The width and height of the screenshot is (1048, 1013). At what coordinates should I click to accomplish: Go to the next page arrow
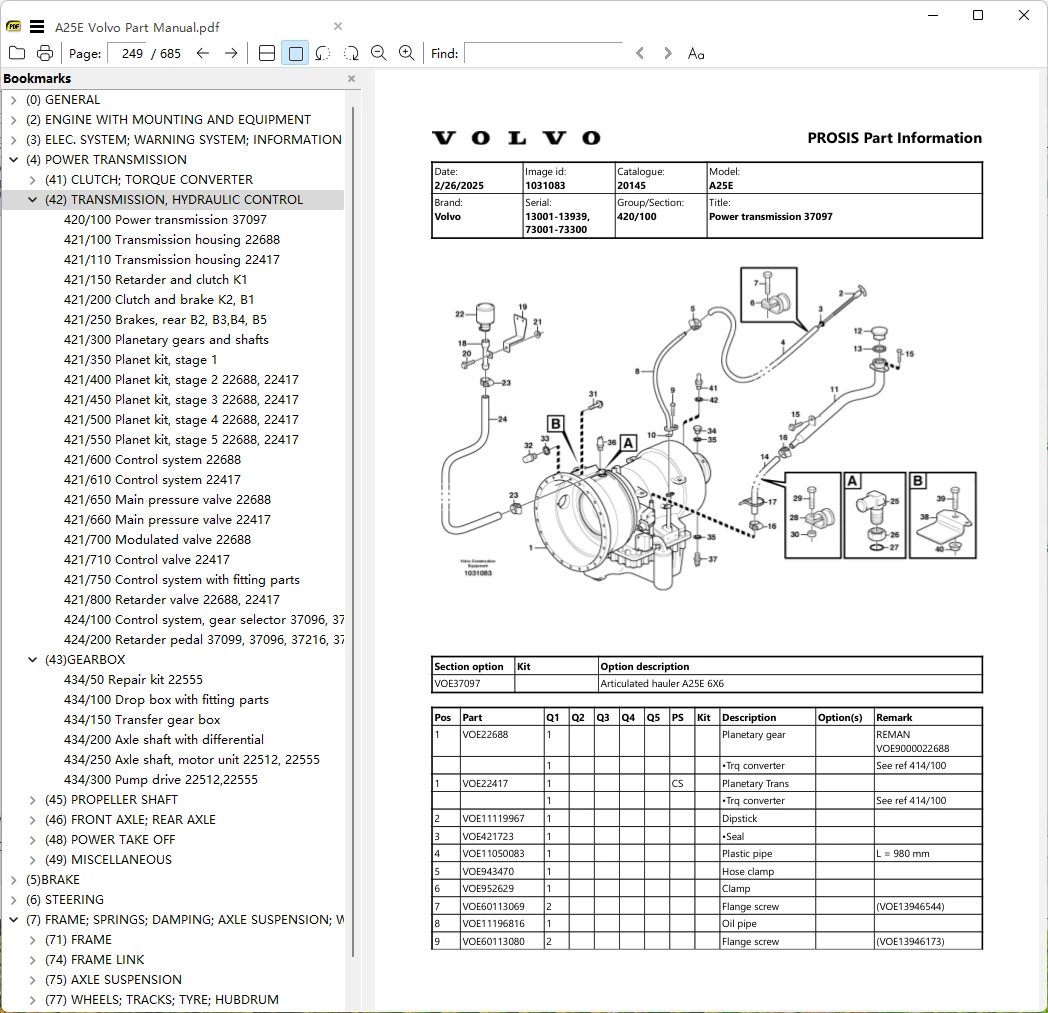coord(231,53)
